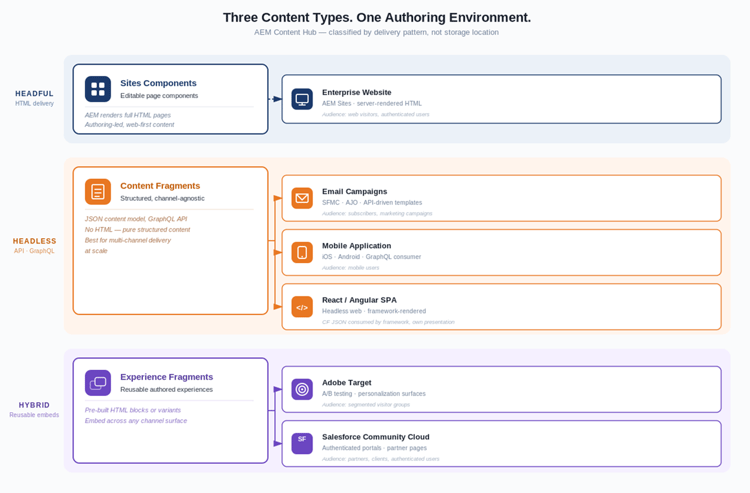Click 'Editable page components' text

[x=159, y=96]
